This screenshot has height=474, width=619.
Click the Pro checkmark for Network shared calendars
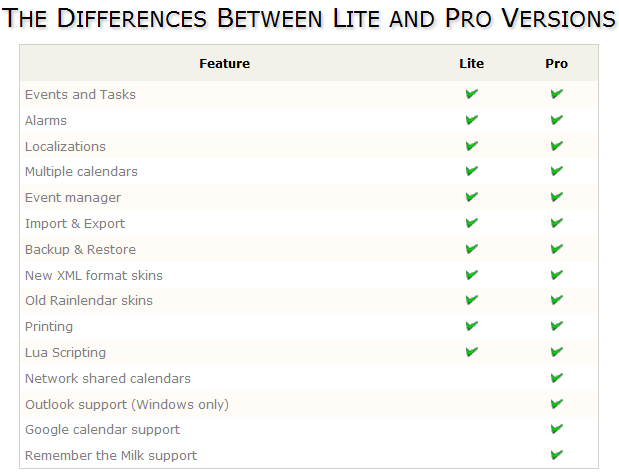point(557,378)
